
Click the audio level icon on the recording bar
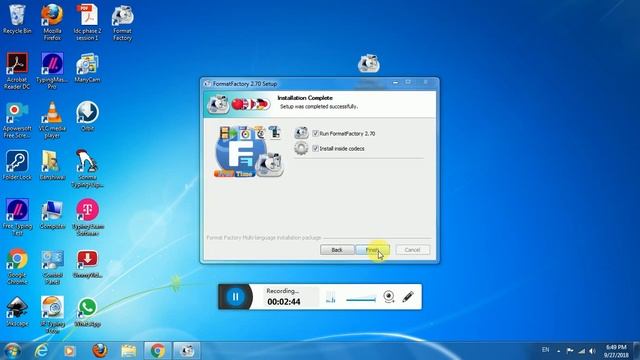331,298
